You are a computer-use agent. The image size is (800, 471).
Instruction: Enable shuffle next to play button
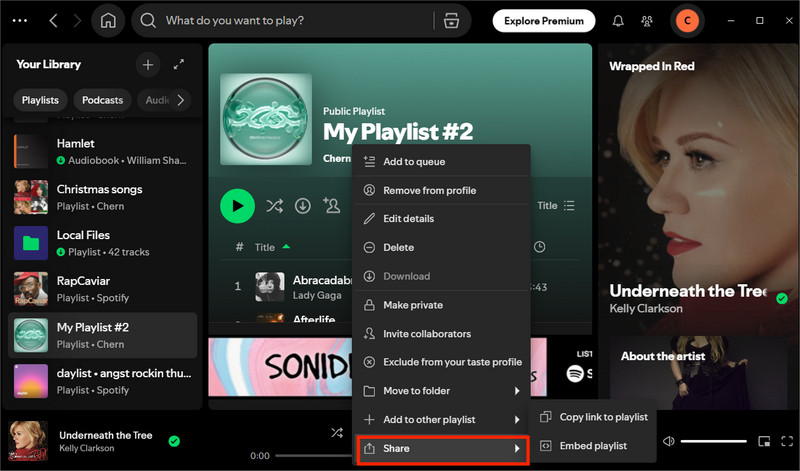pyautogui.click(x=274, y=206)
